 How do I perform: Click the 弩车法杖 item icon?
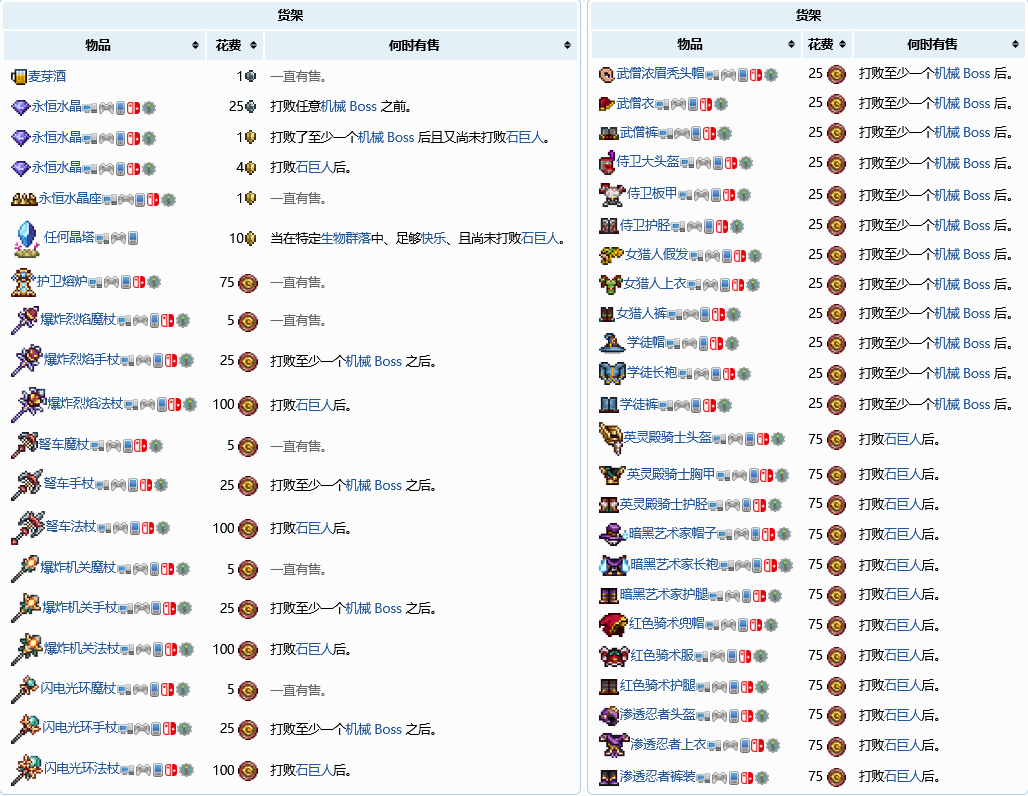(x=27, y=527)
